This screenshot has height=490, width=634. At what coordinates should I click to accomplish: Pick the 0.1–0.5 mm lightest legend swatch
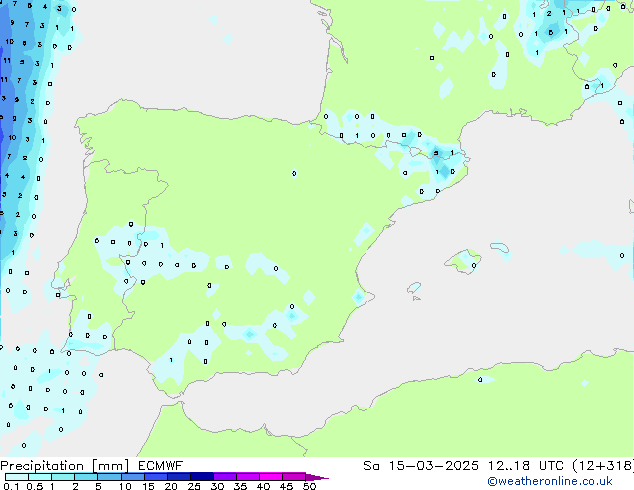pos(17,477)
